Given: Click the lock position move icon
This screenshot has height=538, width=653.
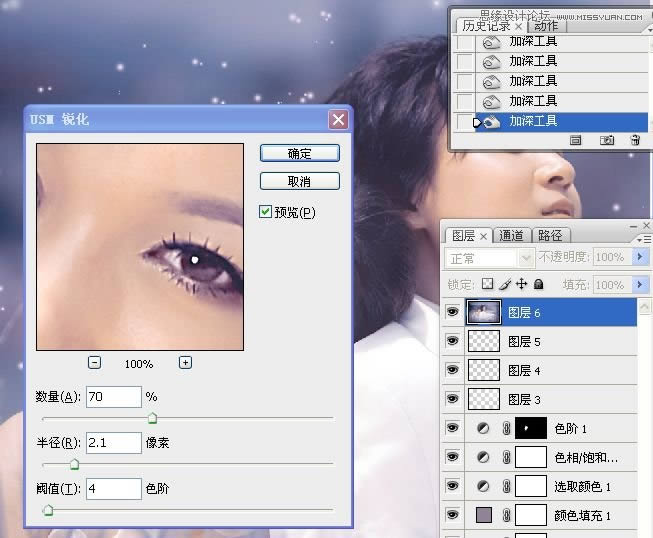Looking at the screenshot, I should coord(521,285).
